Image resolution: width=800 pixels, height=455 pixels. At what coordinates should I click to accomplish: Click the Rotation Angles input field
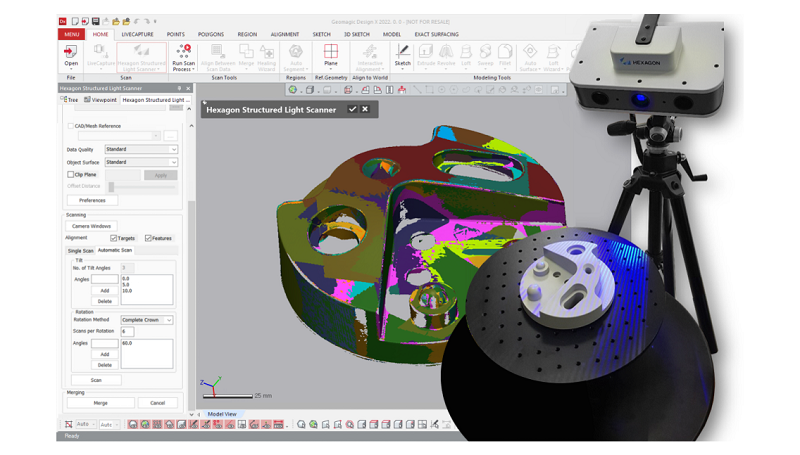click(105, 343)
